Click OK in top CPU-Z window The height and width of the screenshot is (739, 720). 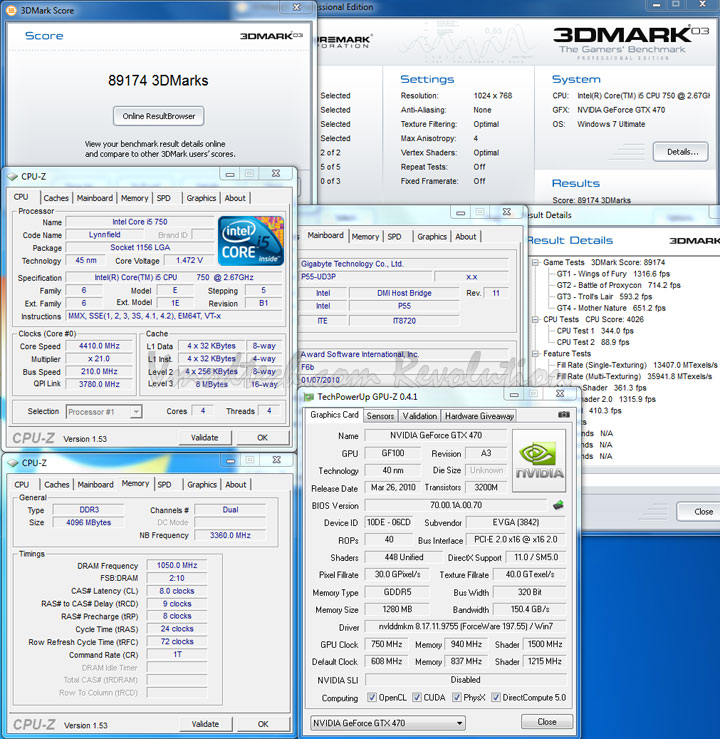tap(262, 437)
